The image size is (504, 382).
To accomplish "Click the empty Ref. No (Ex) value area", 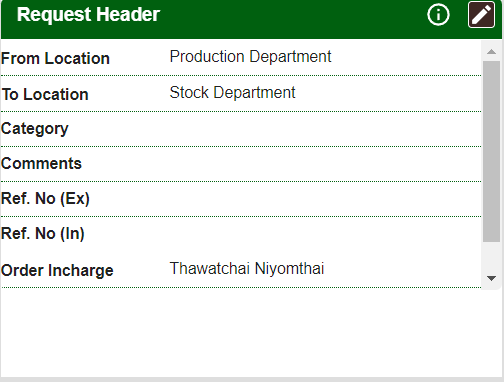I will [x=325, y=199].
